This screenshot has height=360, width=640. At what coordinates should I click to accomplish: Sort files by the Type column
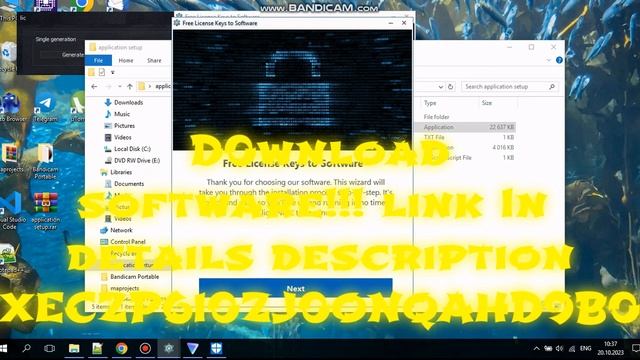click(430, 103)
